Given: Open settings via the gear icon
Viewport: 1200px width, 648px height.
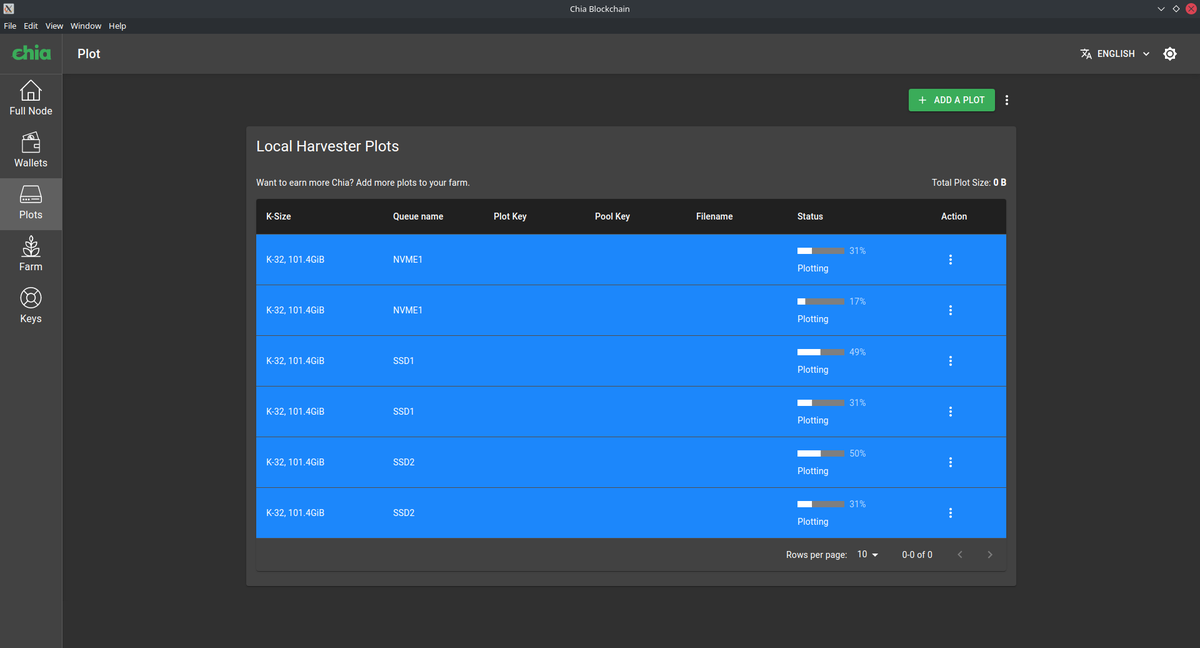Looking at the screenshot, I should click(1170, 54).
